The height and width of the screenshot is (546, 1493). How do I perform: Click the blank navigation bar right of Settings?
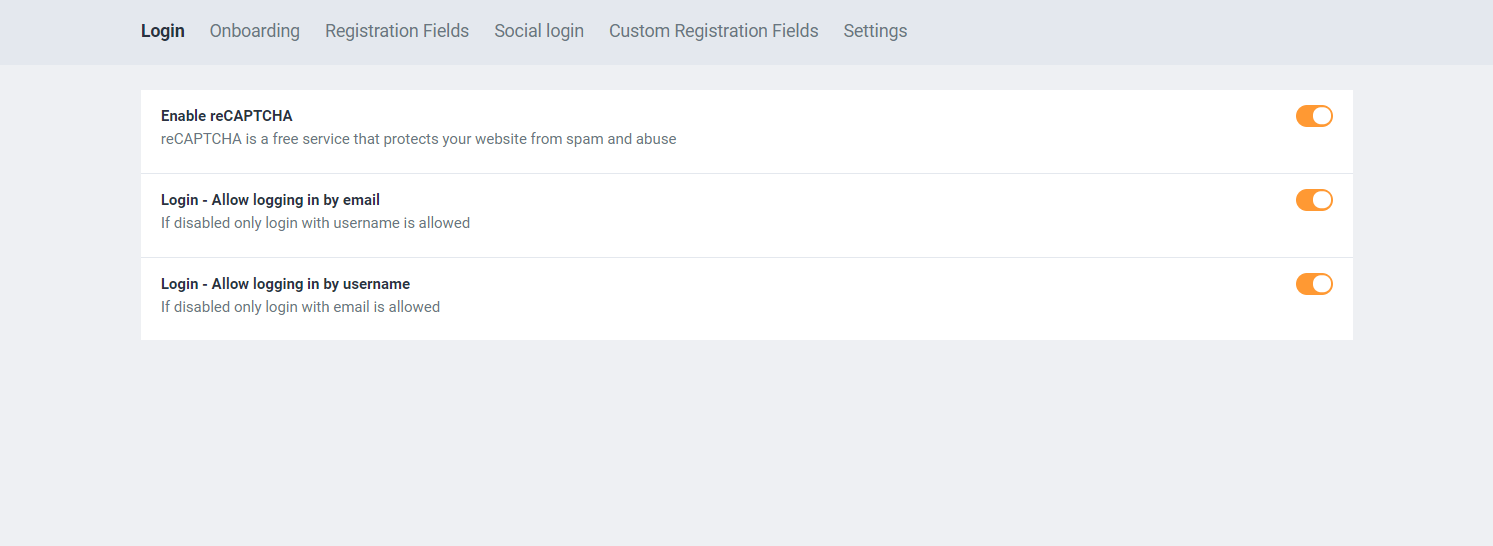tap(1150, 31)
